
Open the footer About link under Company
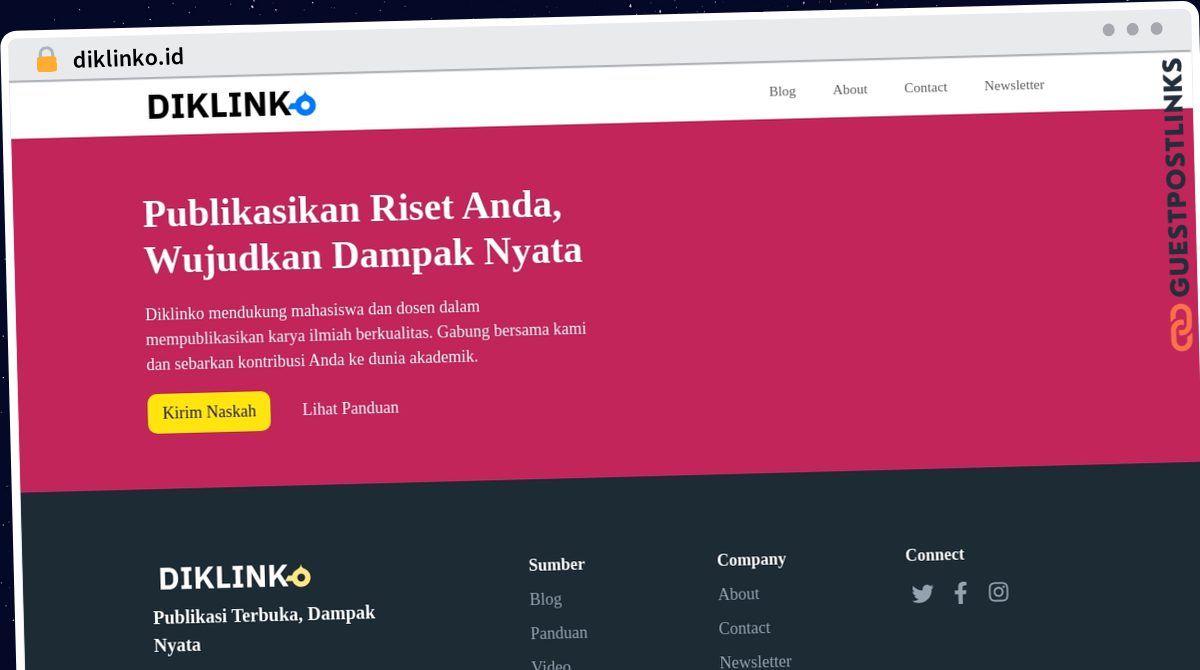pyautogui.click(x=738, y=594)
